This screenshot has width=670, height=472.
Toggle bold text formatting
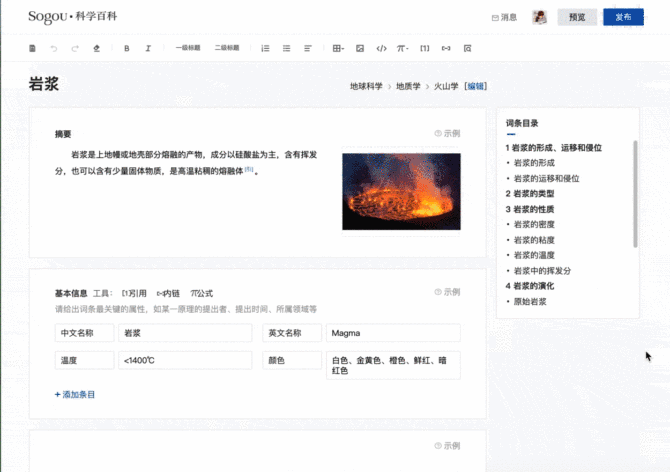coord(126,48)
